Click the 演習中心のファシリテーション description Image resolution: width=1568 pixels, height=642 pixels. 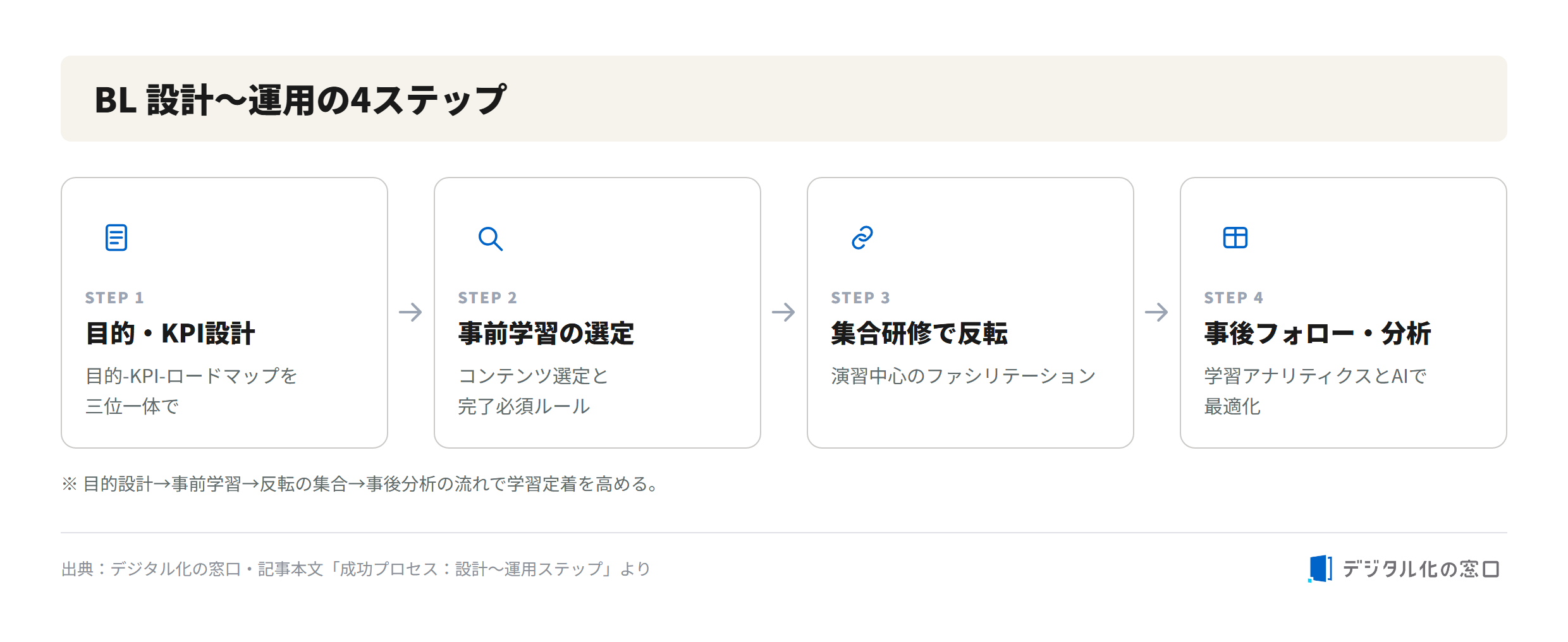point(964,376)
